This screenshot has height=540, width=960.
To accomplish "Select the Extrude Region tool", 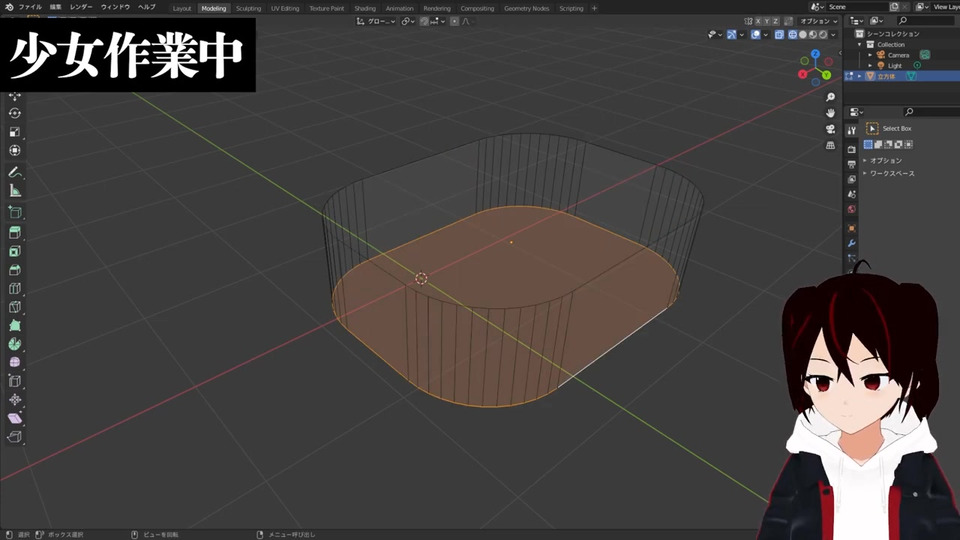I will [15, 233].
